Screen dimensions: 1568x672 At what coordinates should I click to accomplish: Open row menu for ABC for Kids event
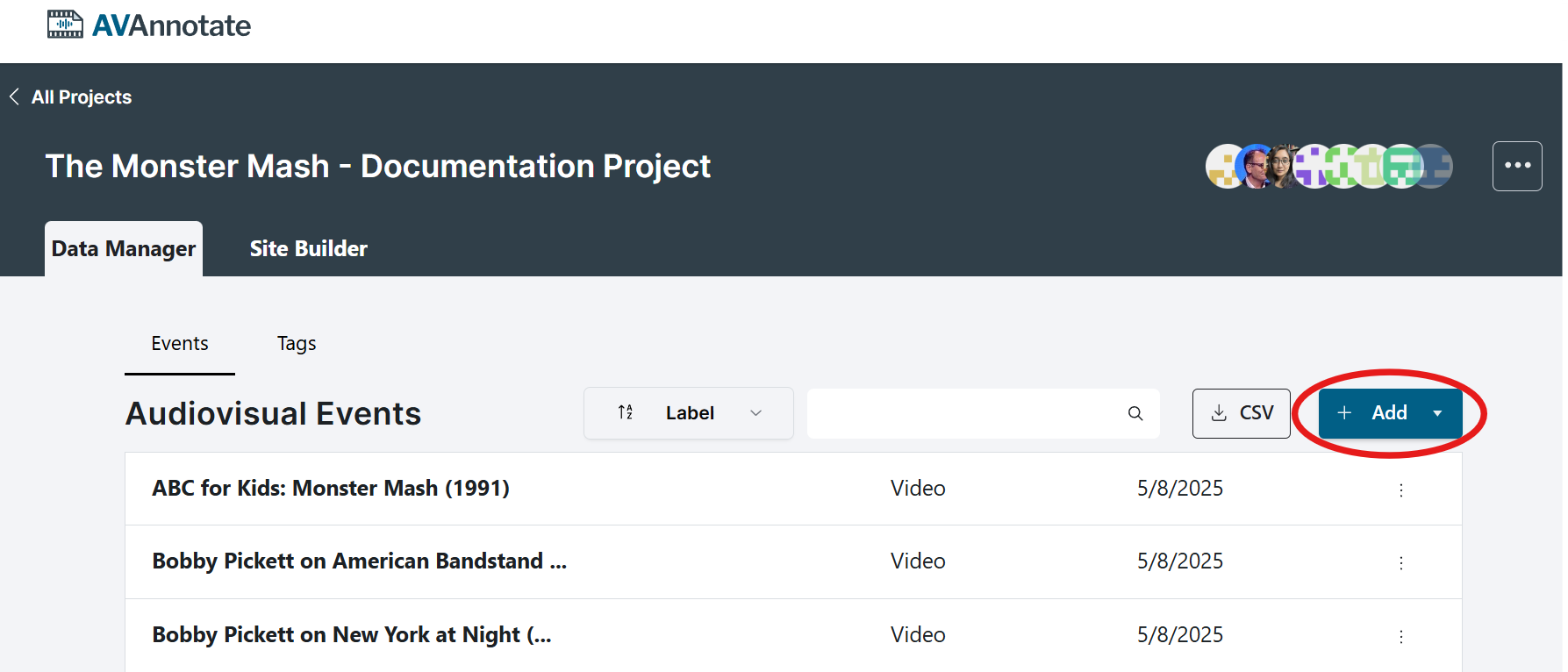click(x=1401, y=490)
